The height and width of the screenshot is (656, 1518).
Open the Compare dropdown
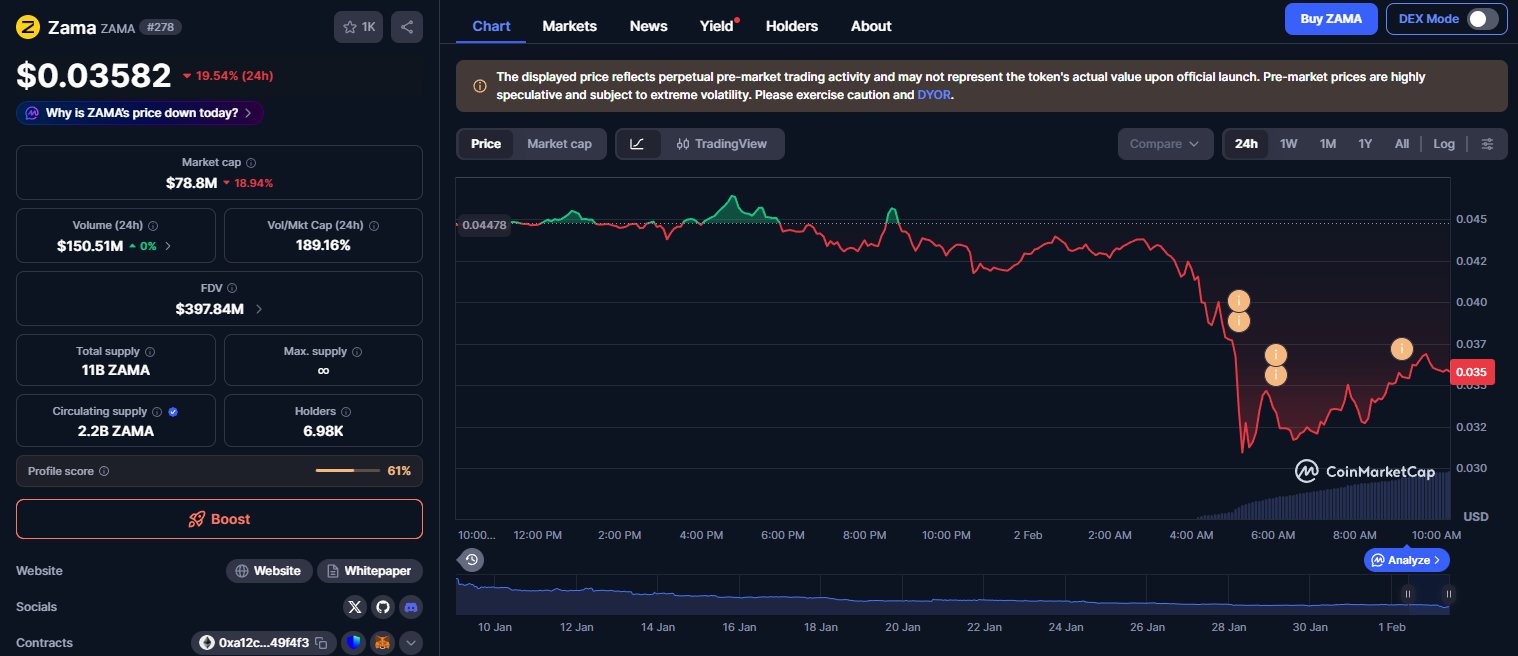coord(1165,144)
